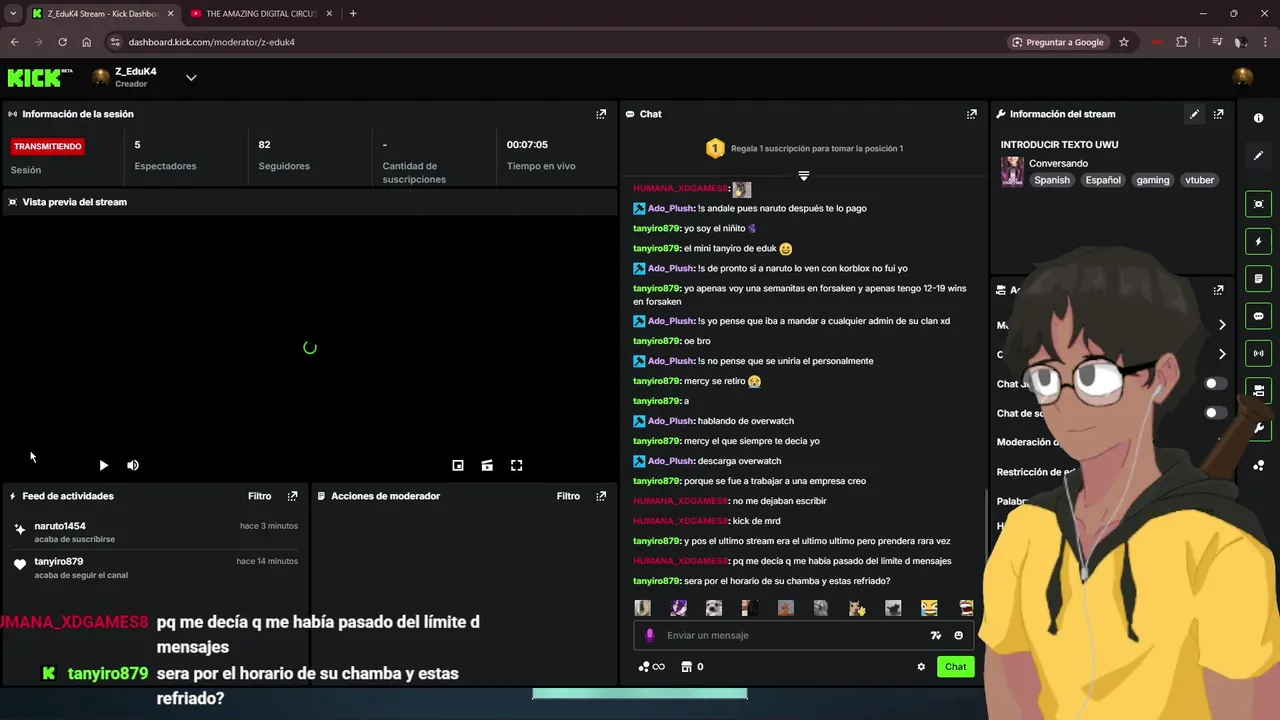
Task: Pop out the Chat panel
Action: (x=971, y=114)
